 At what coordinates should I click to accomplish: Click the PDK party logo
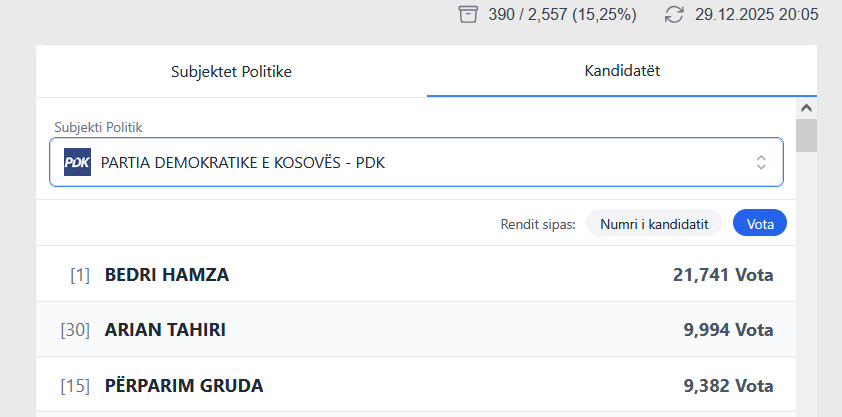pos(77,162)
